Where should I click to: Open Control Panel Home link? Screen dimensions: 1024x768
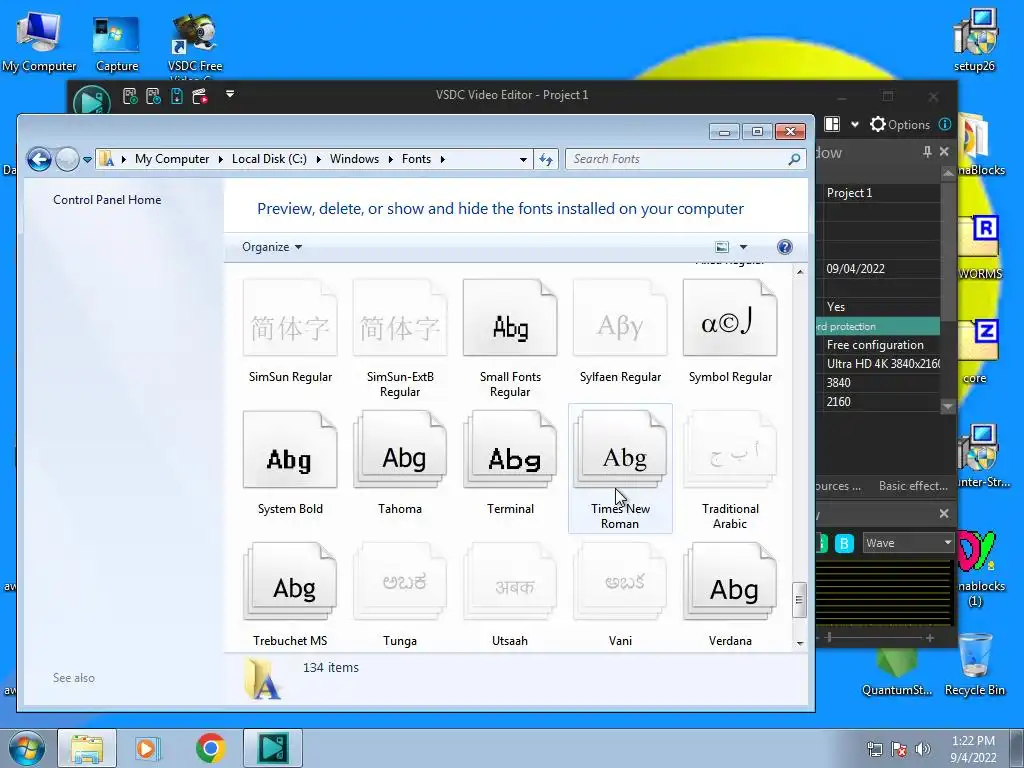click(x=107, y=200)
